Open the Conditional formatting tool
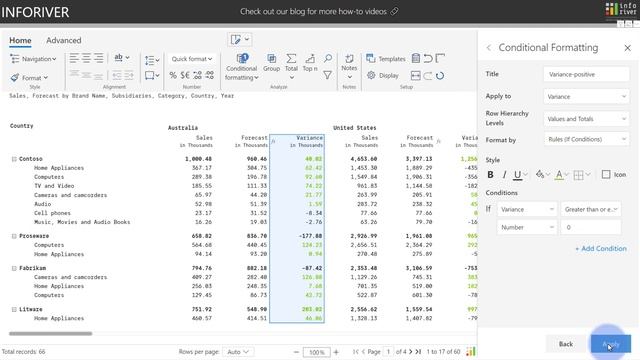 pyautogui.click(x=242, y=67)
